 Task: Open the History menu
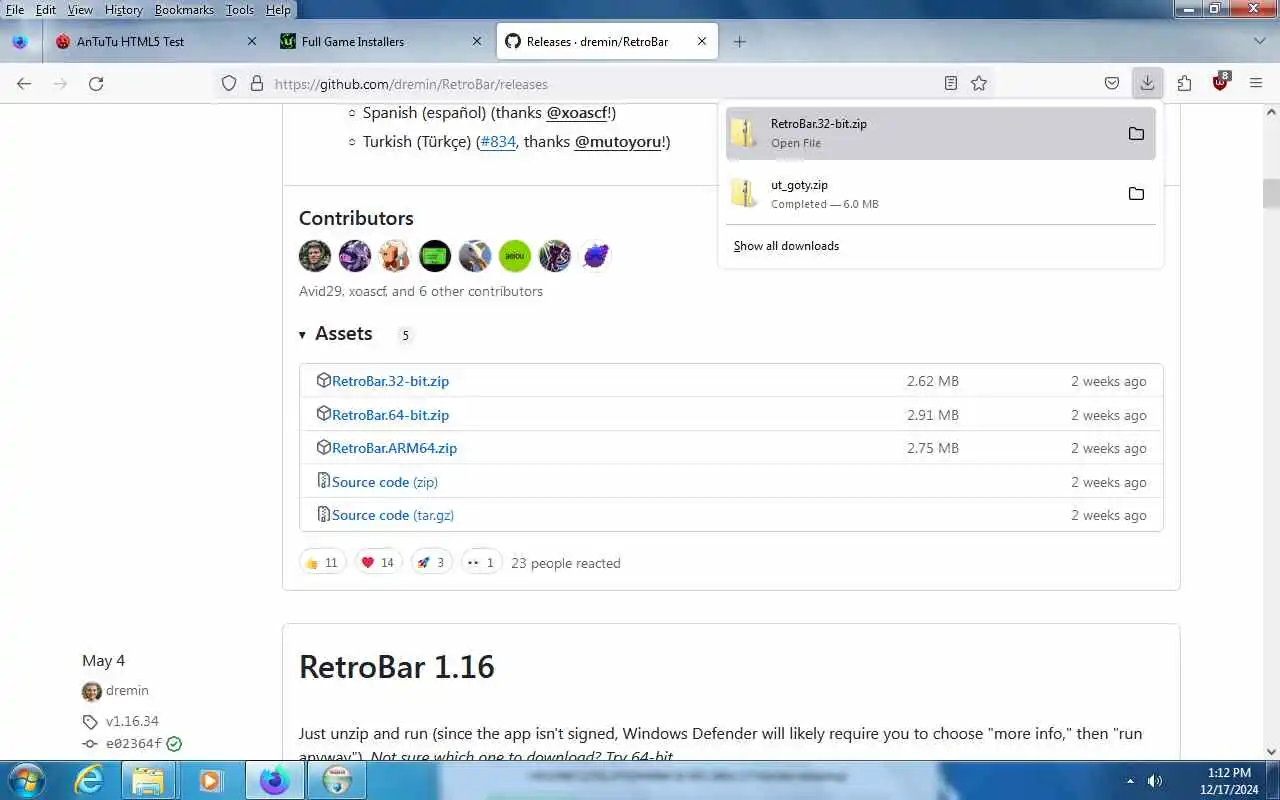[123, 9]
